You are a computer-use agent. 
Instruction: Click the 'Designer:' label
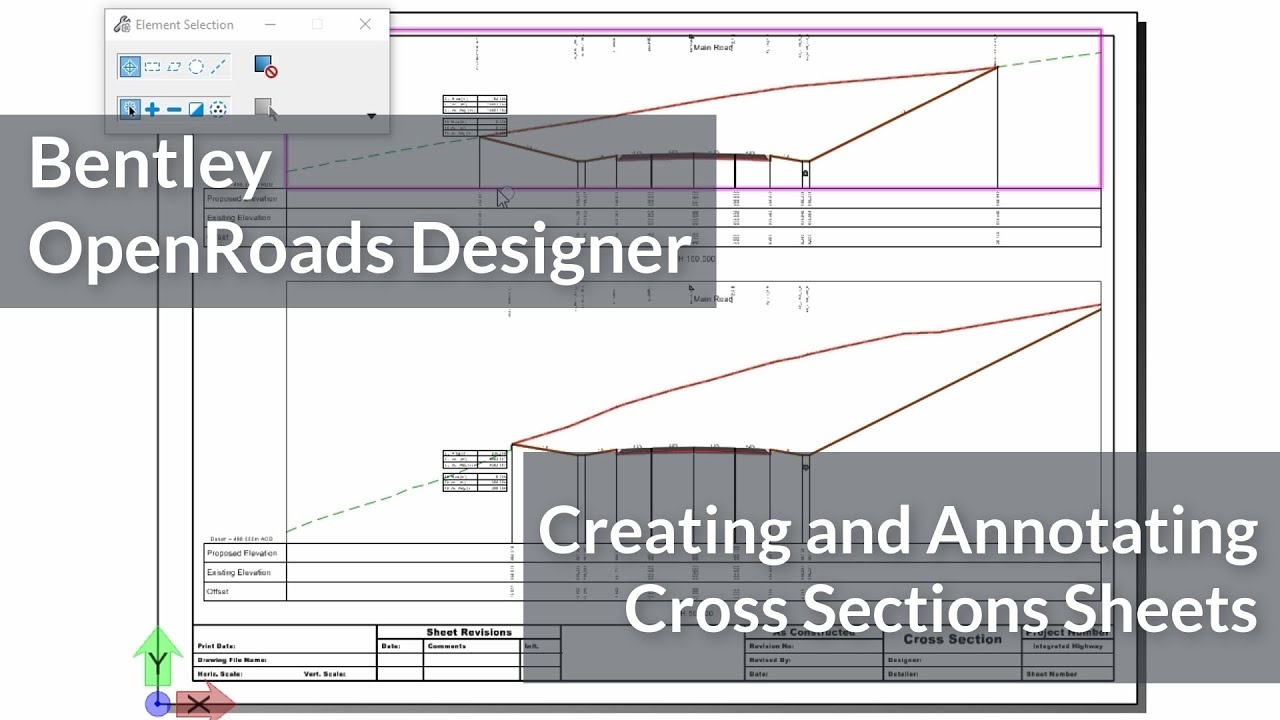[x=906, y=661]
